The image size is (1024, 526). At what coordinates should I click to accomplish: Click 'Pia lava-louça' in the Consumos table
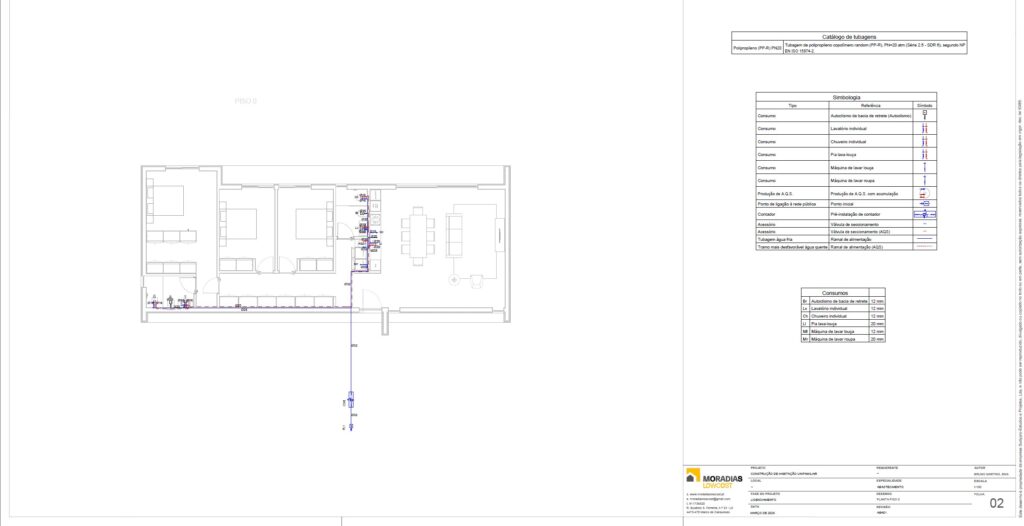coord(824,324)
